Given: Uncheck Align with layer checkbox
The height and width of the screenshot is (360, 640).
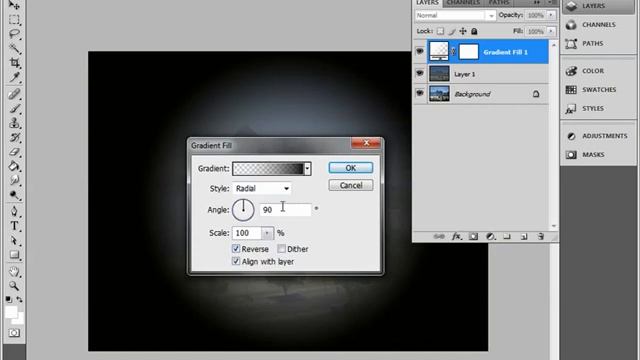Looking at the screenshot, I should click(236, 261).
